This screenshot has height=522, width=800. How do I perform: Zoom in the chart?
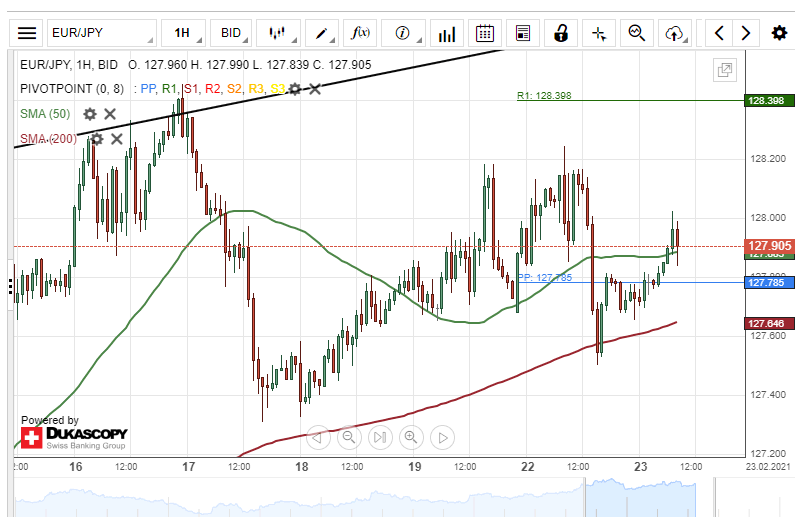click(411, 437)
